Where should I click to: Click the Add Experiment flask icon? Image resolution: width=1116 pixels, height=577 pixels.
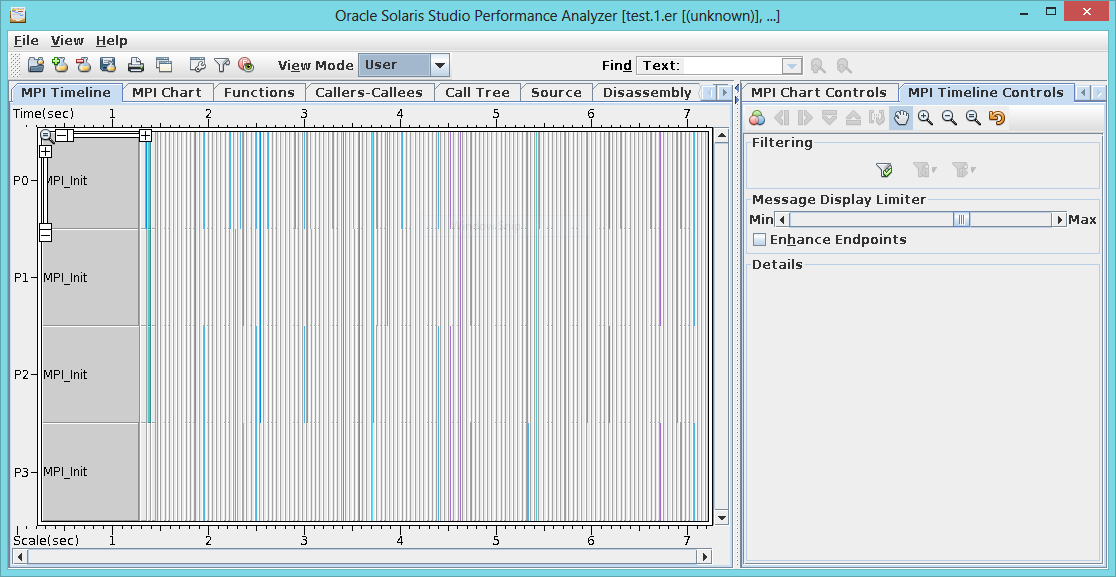pos(59,65)
